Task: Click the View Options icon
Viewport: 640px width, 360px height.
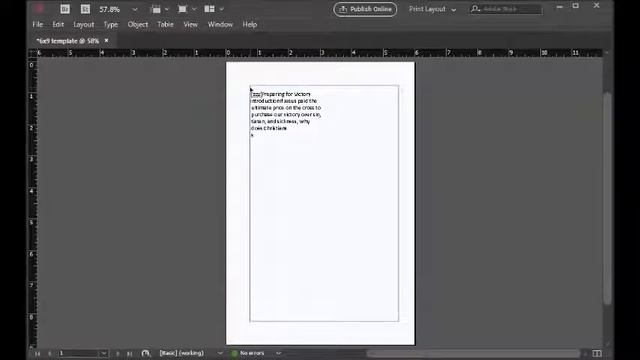Action: point(156,9)
